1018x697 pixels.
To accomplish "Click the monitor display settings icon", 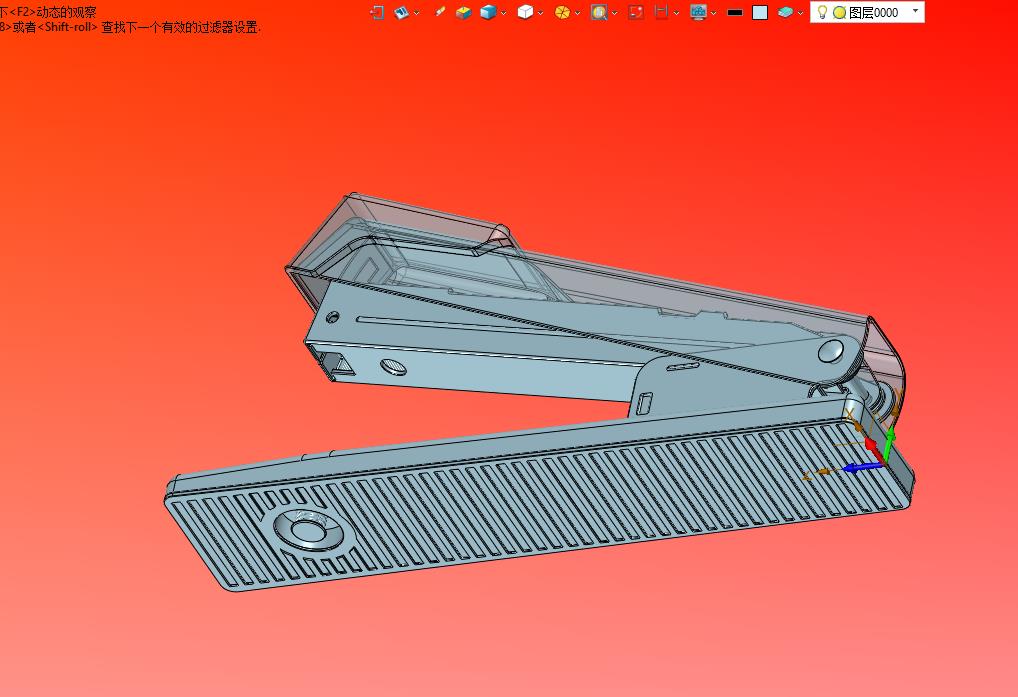I will (699, 12).
